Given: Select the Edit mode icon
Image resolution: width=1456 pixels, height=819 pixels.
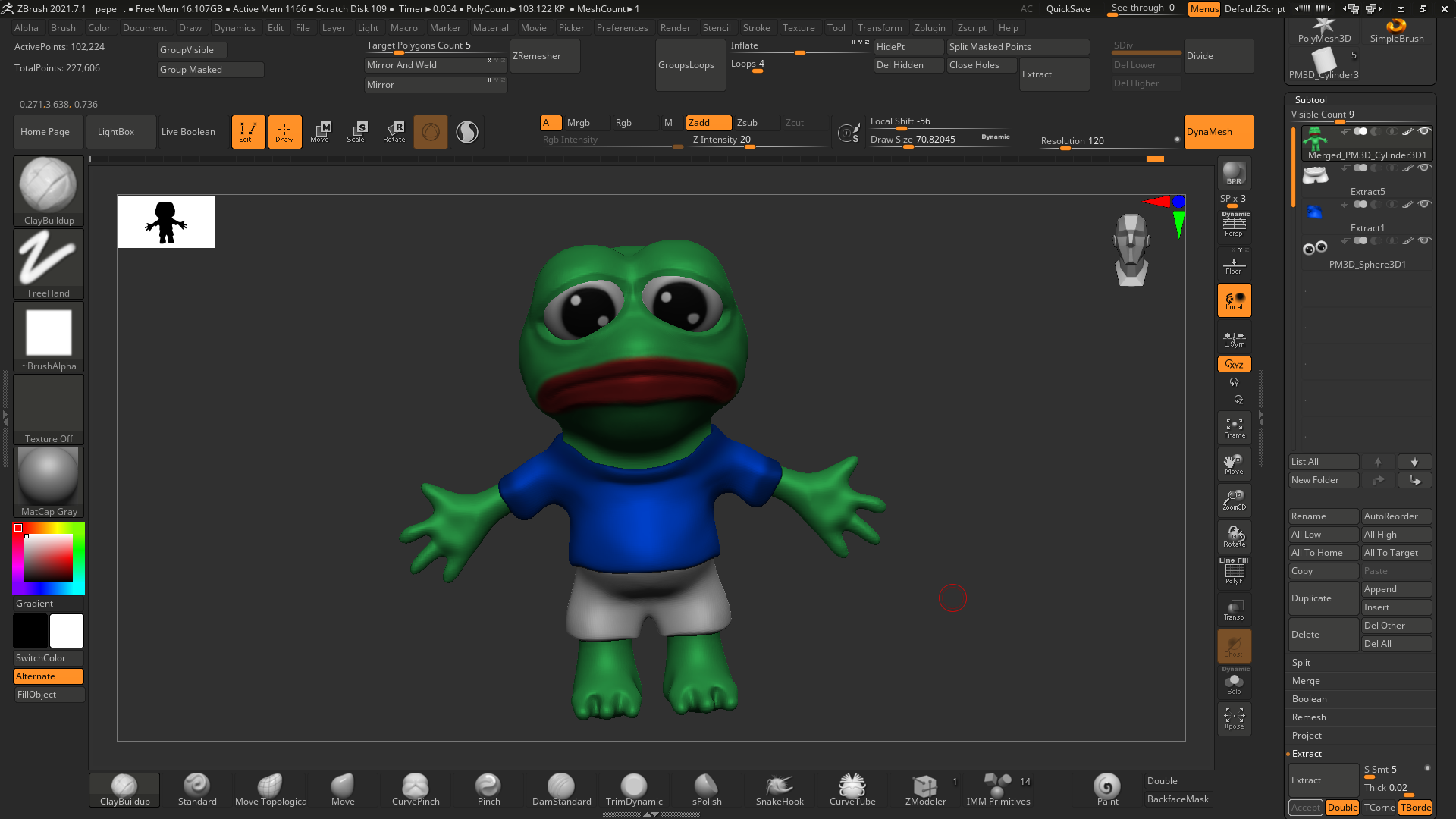Looking at the screenshot, I should (248, 132).
